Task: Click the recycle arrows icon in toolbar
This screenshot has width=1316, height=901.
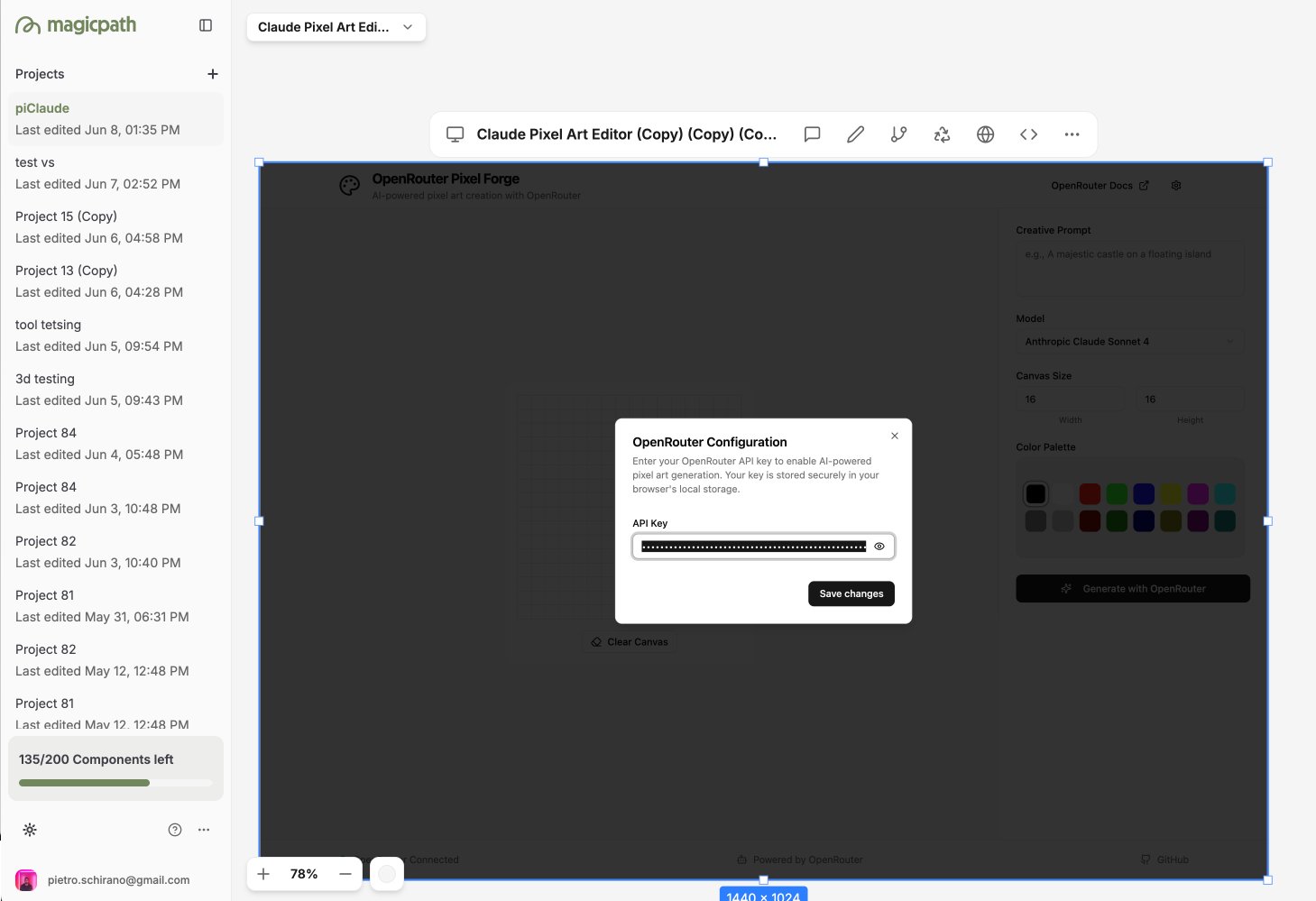Action: click(x=942, y=134)
